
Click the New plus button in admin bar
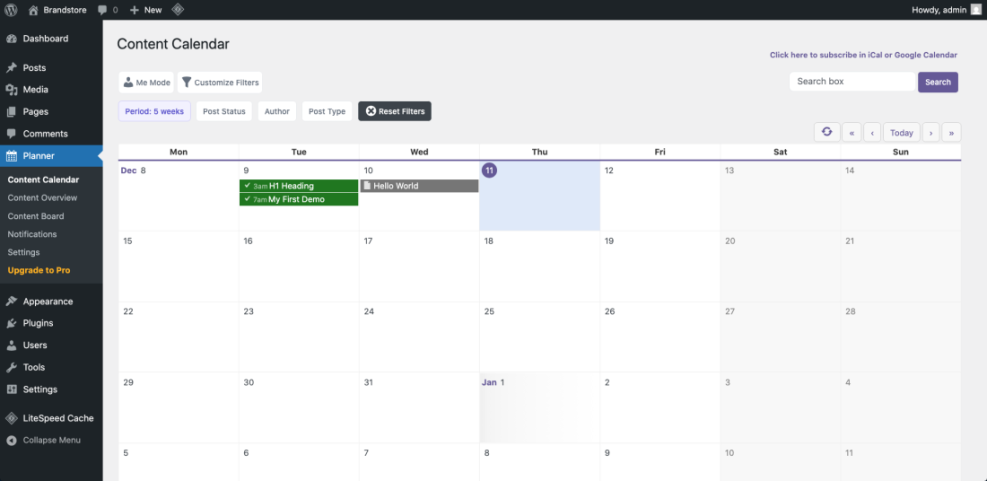pos(146,9)
